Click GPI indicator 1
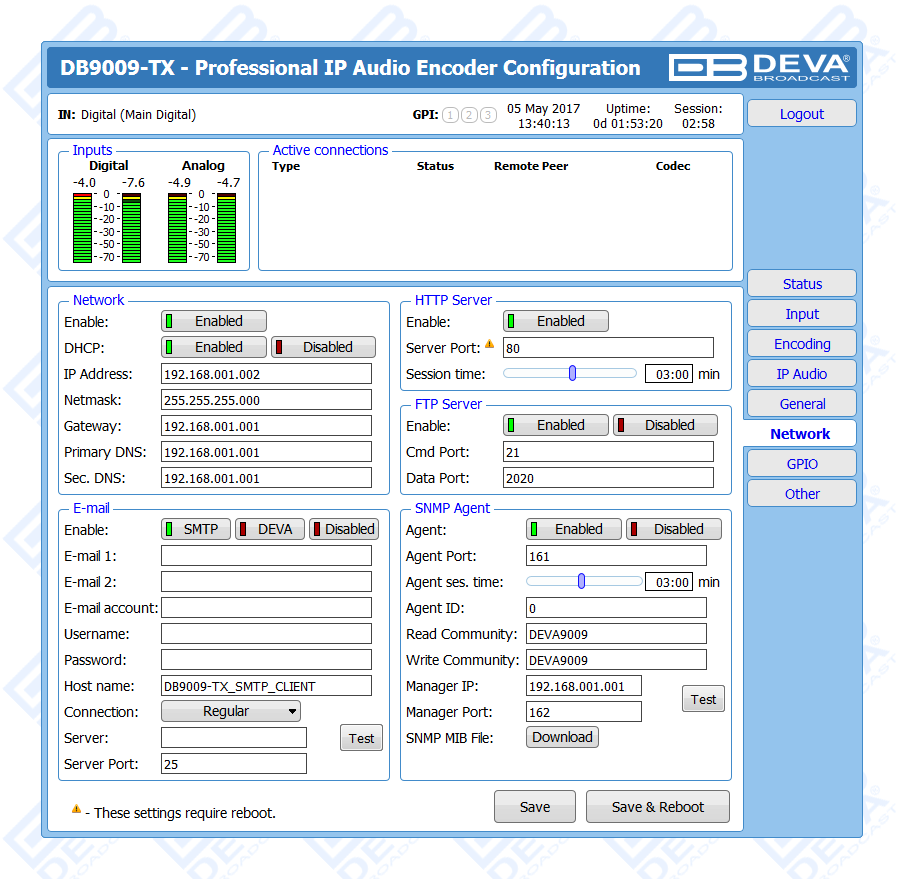 450,115
